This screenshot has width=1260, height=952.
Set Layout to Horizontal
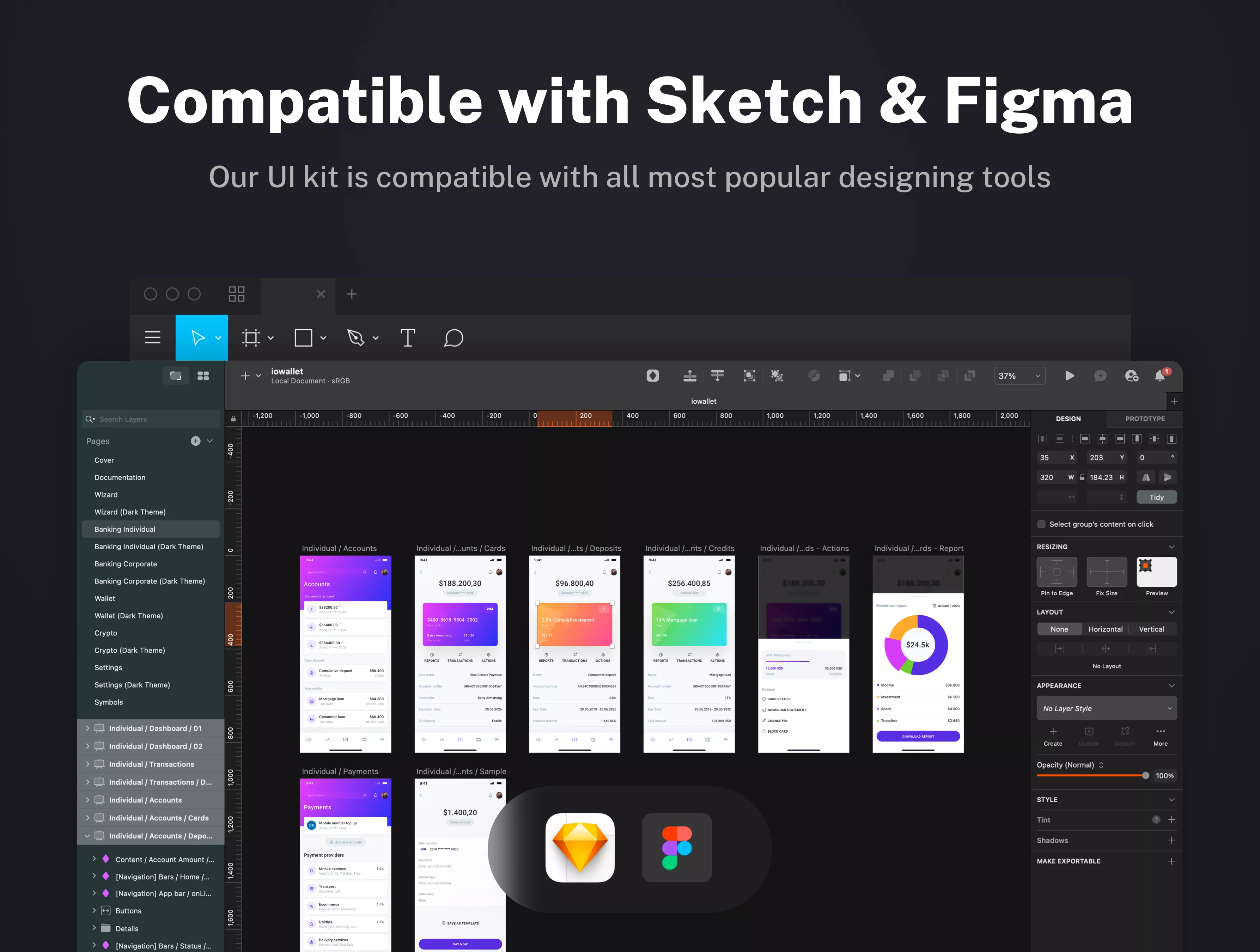[1105, 629]
